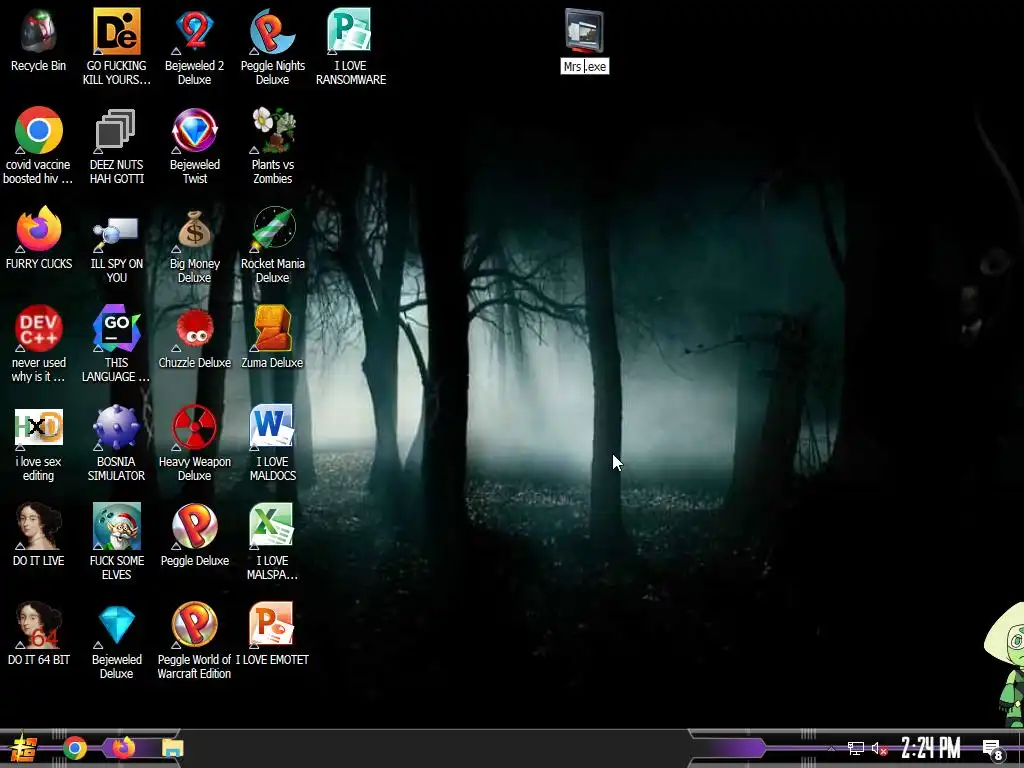
Task: Click inside the Mrs .exe rename text box
Action: 584,67
